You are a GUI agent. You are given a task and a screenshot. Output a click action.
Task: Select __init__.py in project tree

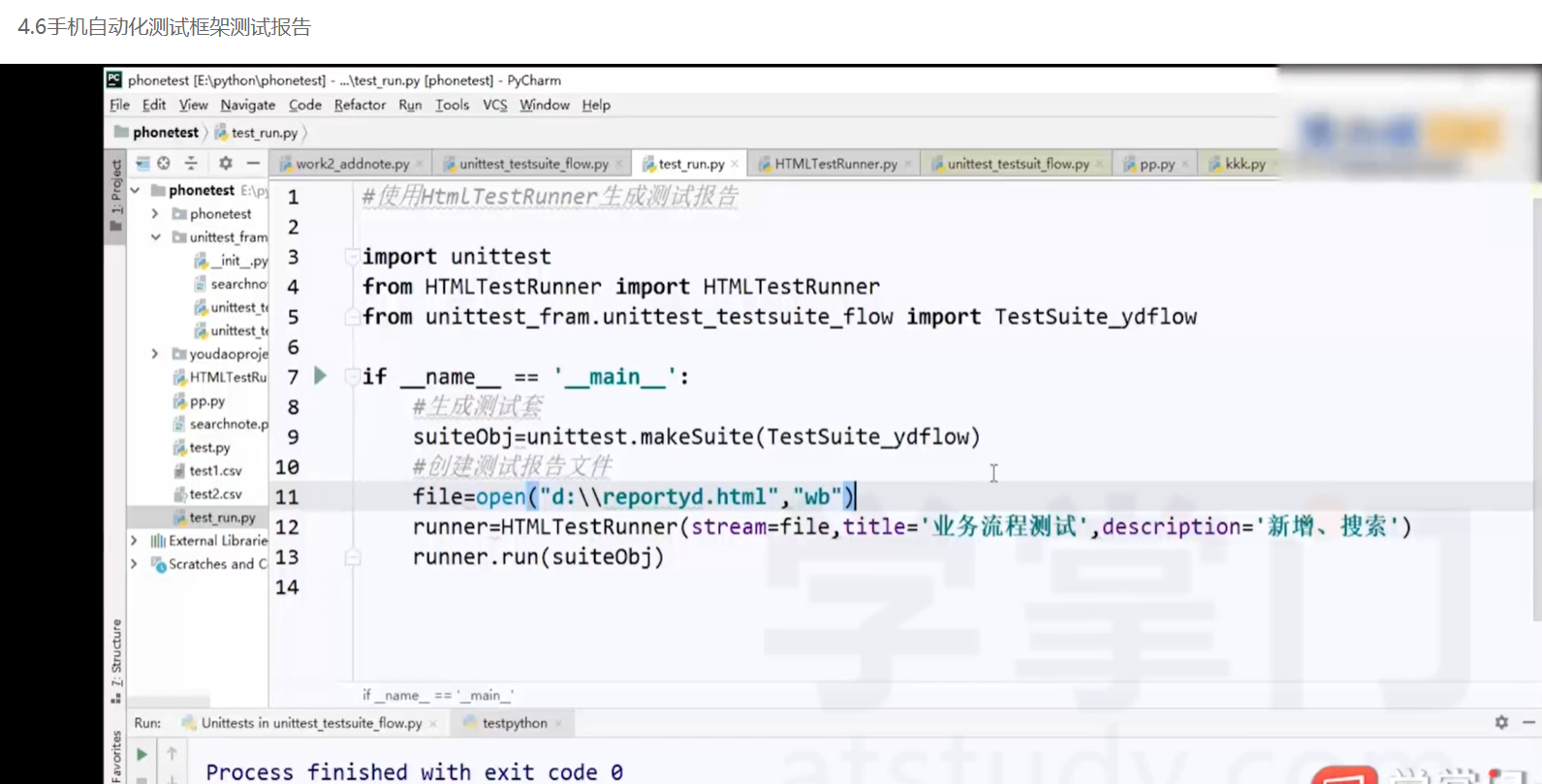tap(231, 261)
